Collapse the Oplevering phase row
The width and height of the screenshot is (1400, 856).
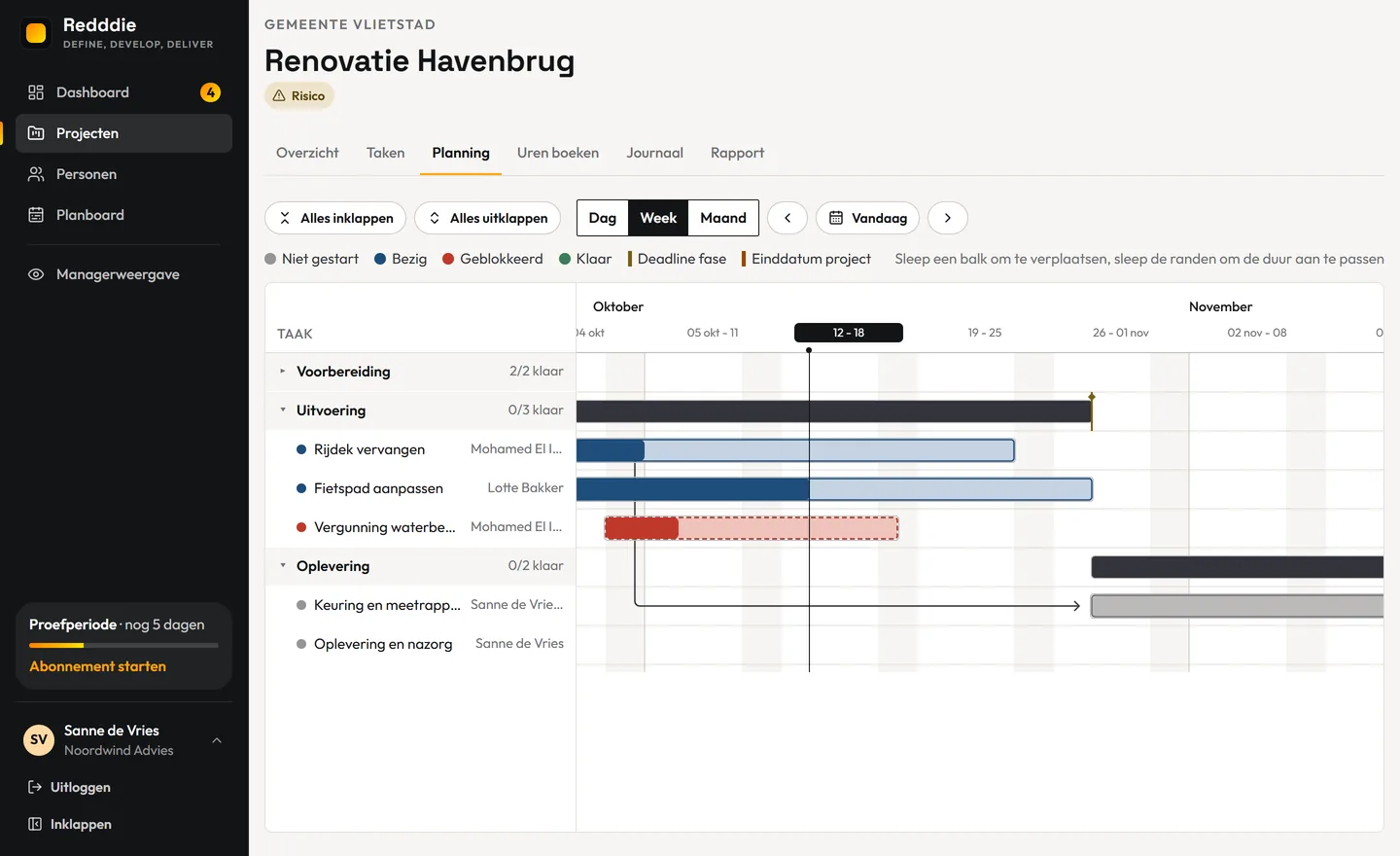[x=283, y=566]
